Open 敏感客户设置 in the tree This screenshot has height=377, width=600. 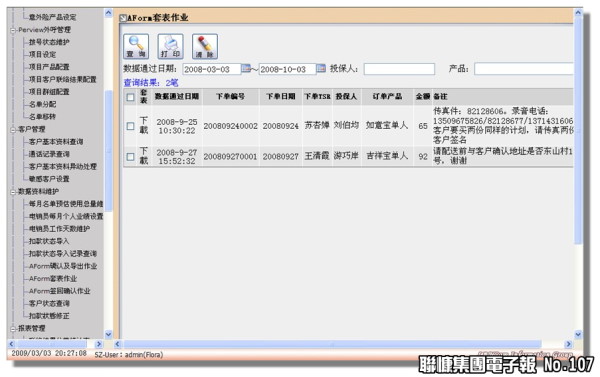coord(49,179)
